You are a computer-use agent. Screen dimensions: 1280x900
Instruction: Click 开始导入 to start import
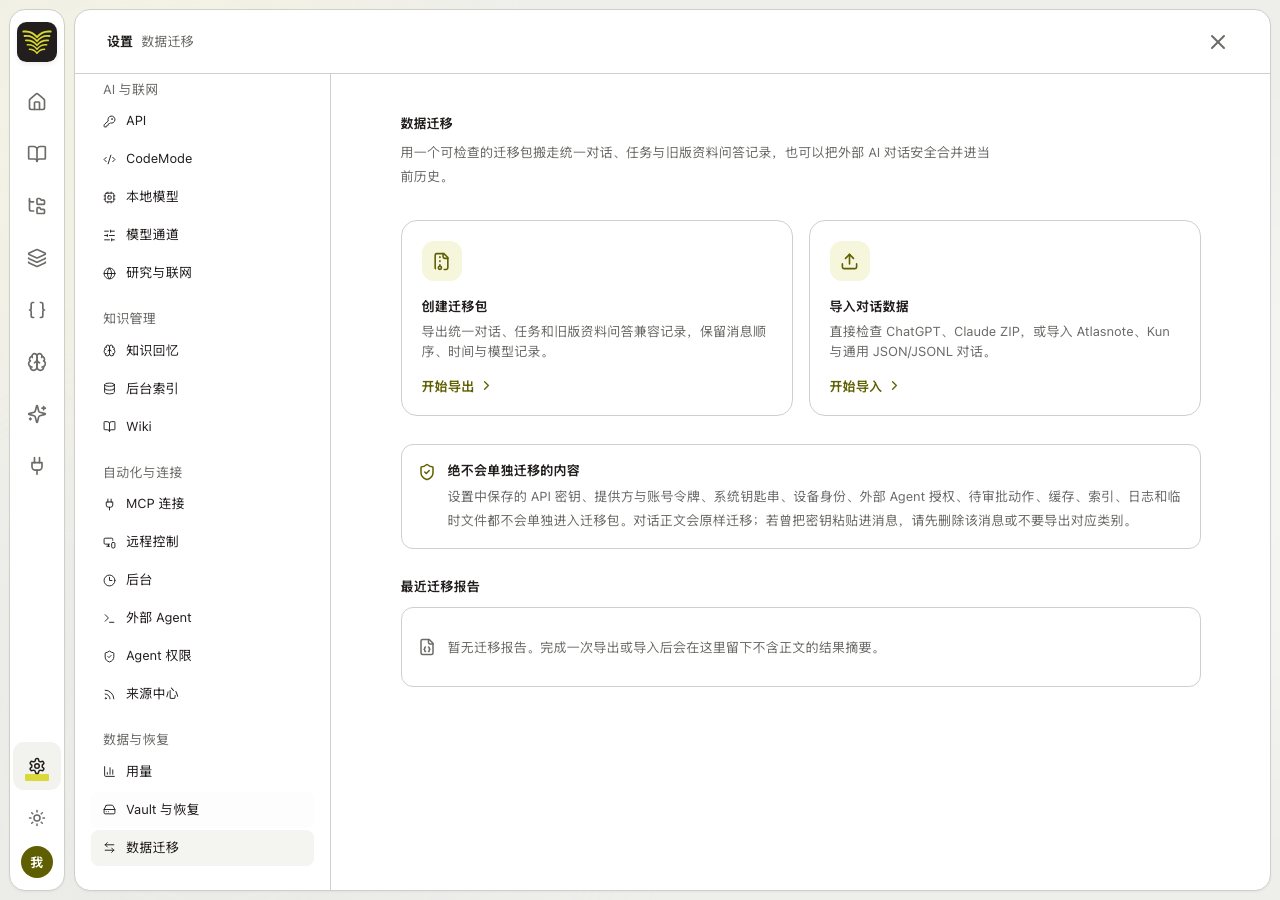tap(864, 386)
